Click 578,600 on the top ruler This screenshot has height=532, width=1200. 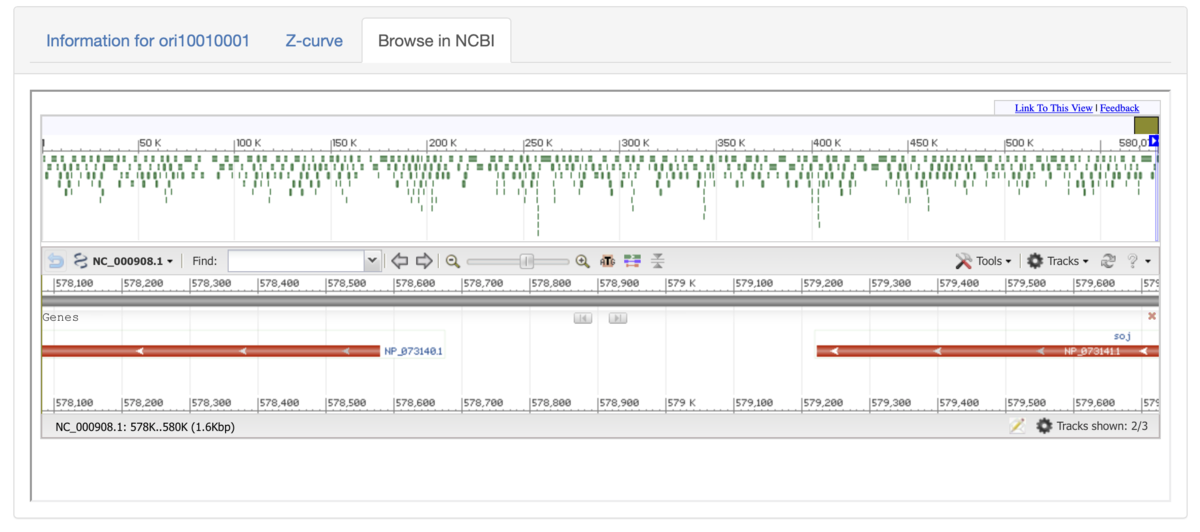(x=415, y=284)
